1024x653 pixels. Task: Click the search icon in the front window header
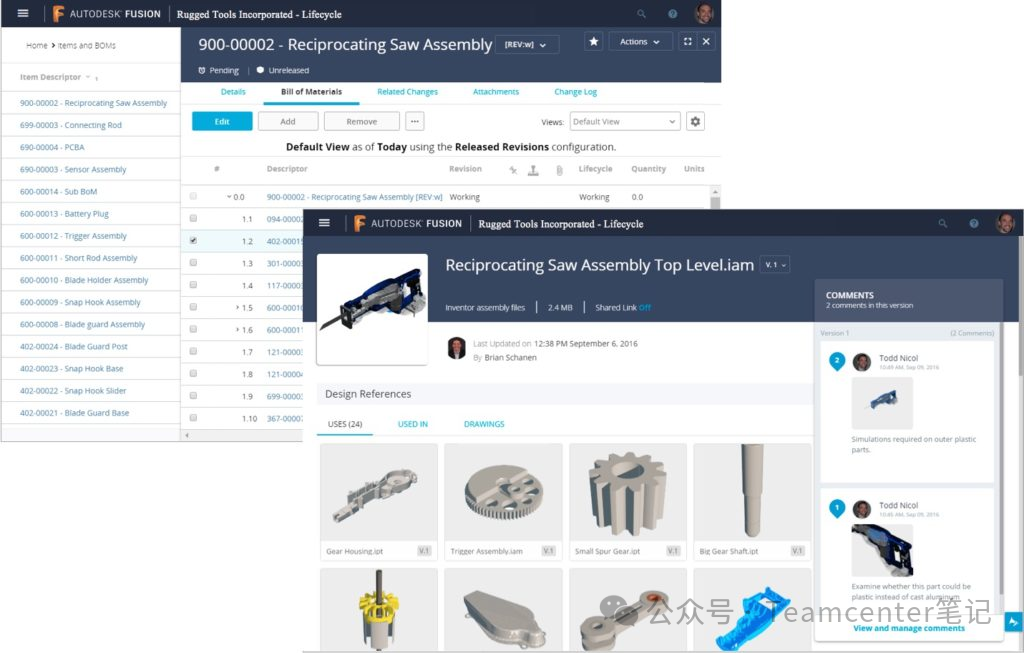(942, 224)
